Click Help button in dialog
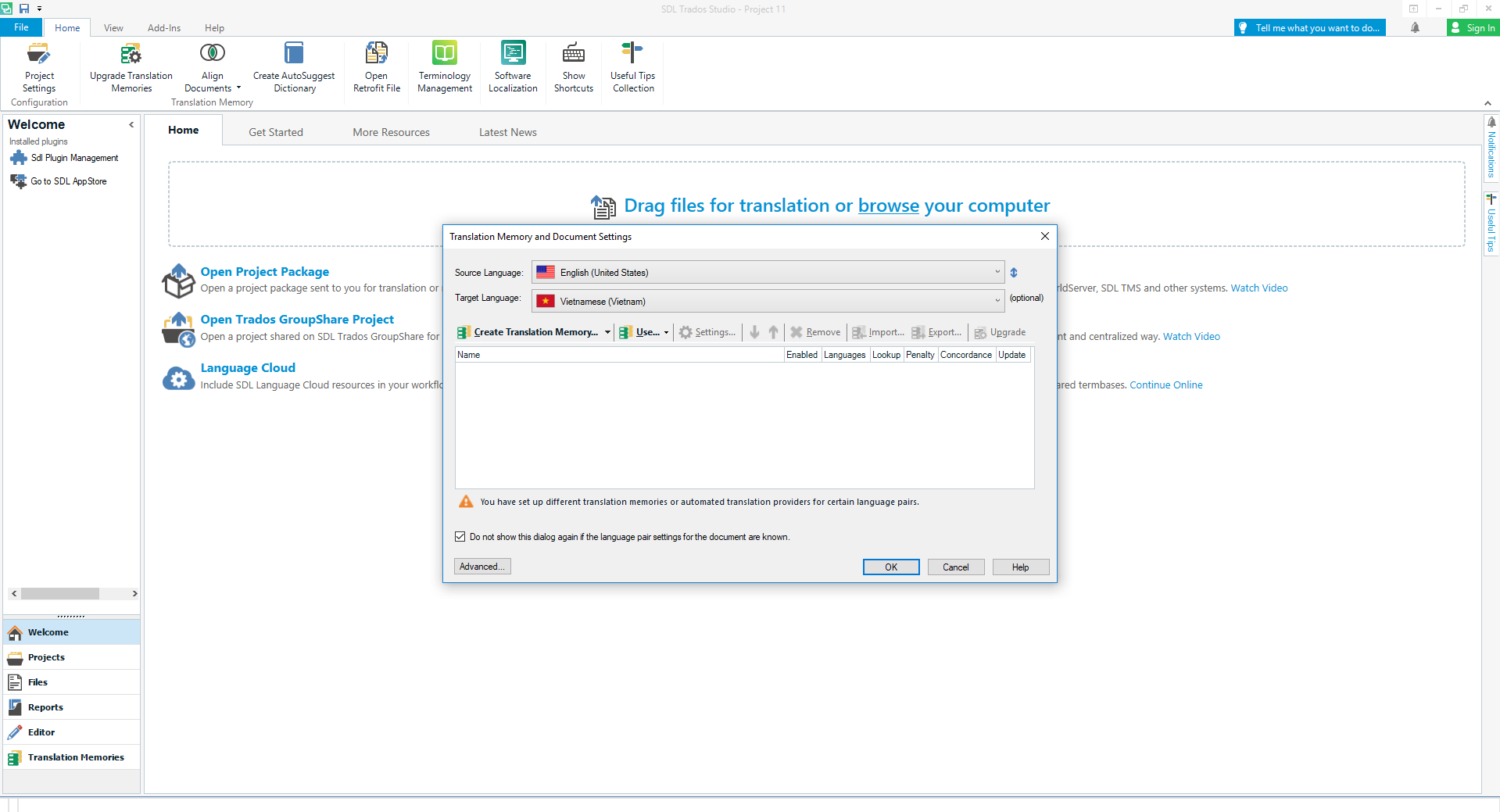 (1021, 567)
